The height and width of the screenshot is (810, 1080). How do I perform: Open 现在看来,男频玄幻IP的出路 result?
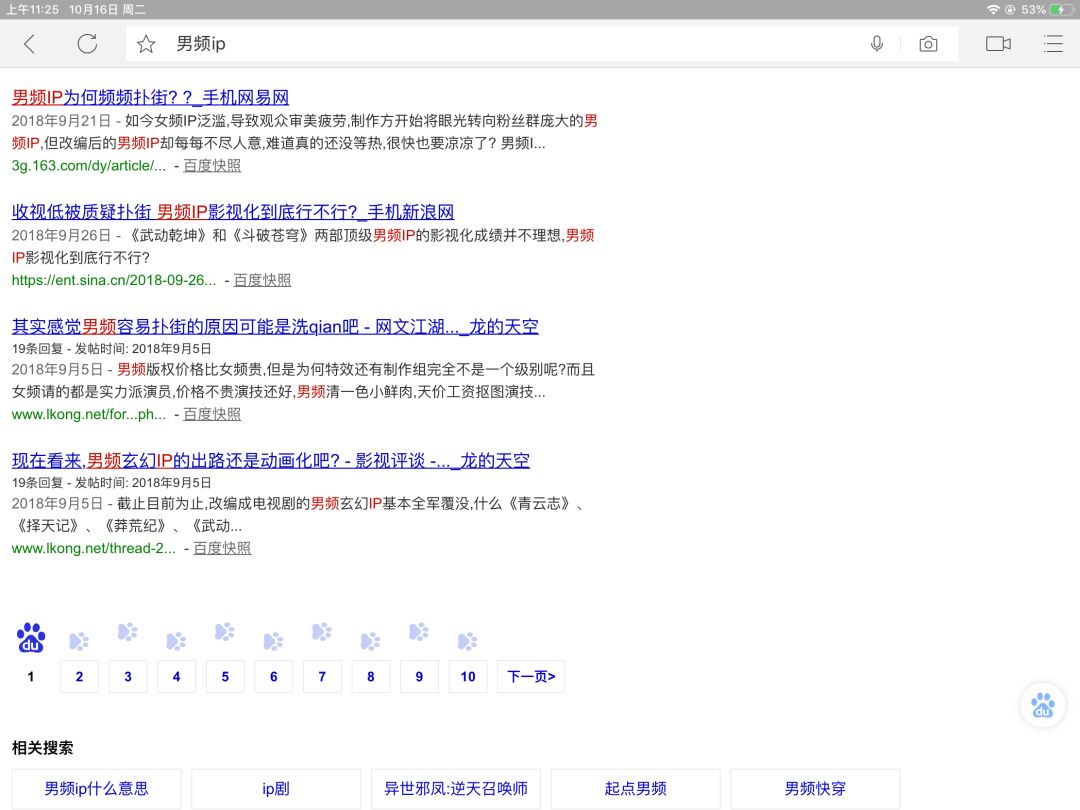point(270,461)
